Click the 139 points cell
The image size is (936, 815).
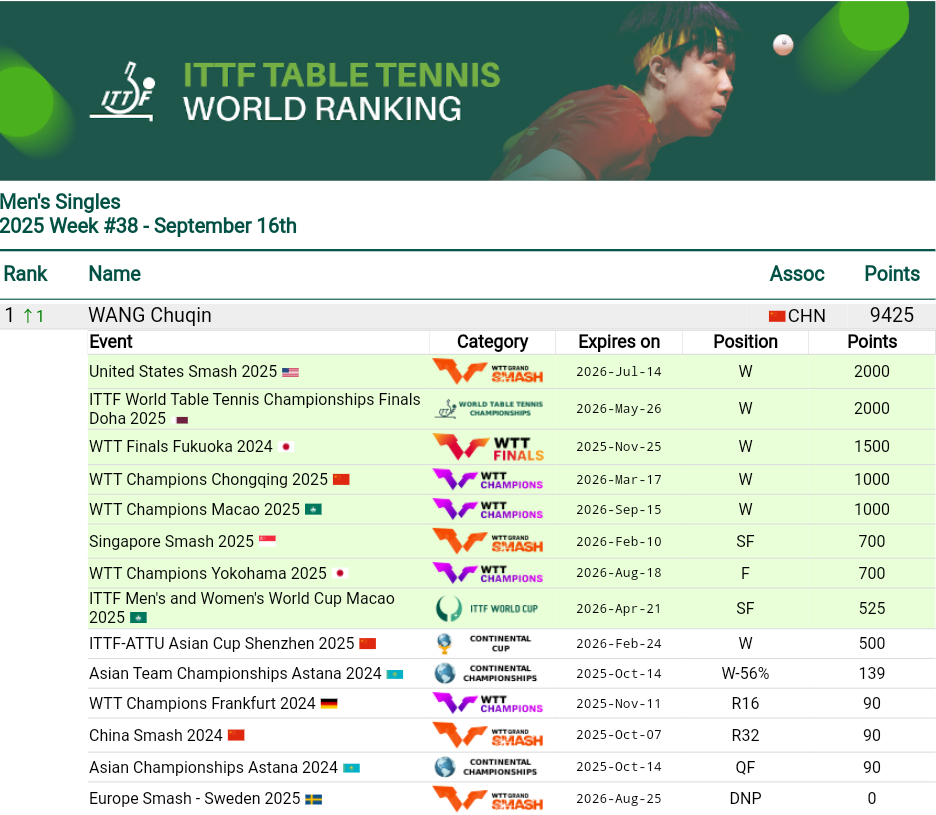click(872, 673)
